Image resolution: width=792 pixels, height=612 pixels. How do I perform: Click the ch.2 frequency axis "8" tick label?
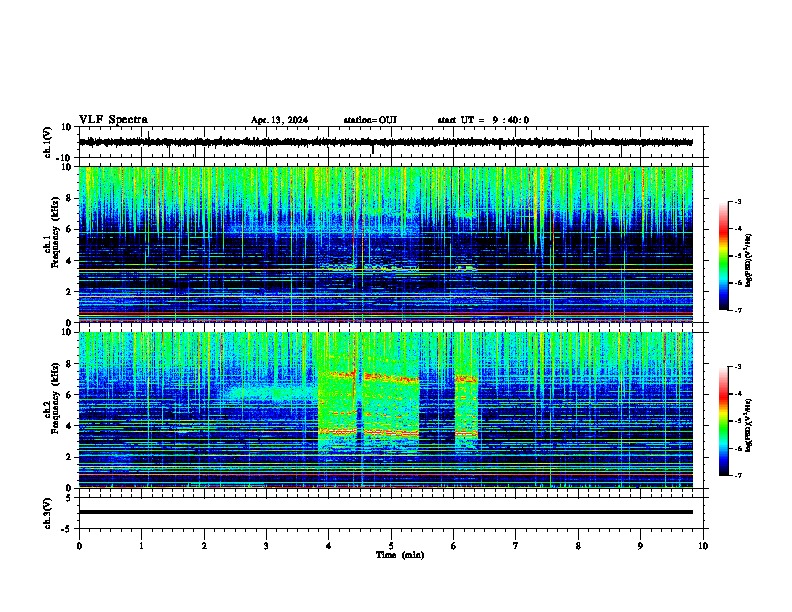point(70,363)
